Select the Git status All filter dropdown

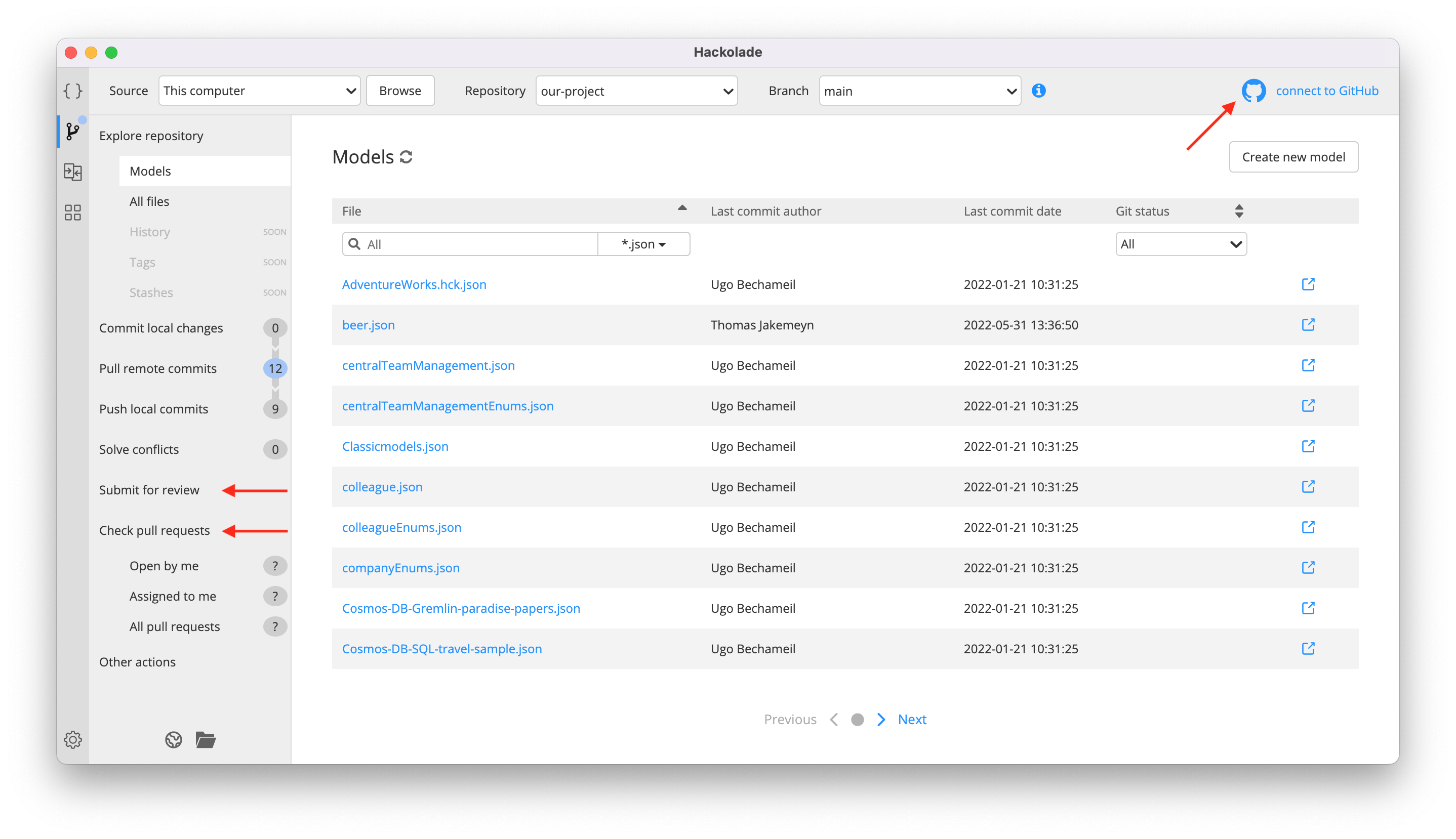[x=1180, y=244]
